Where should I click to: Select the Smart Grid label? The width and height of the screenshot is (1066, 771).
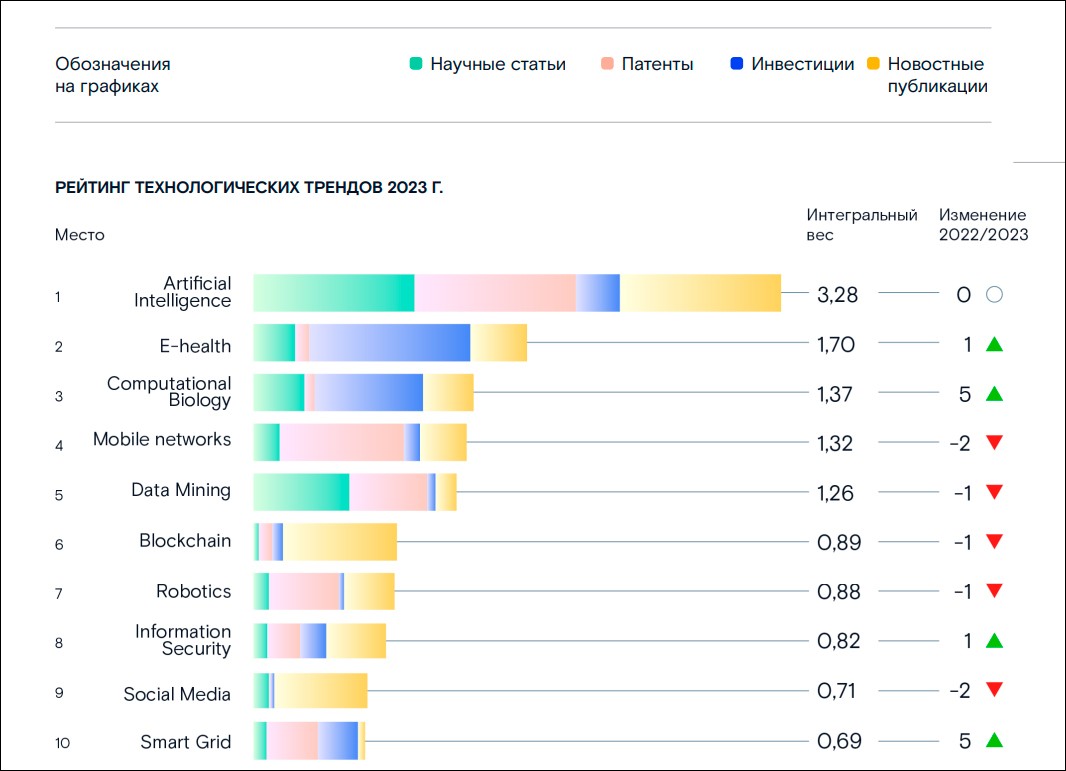[186, 742]
